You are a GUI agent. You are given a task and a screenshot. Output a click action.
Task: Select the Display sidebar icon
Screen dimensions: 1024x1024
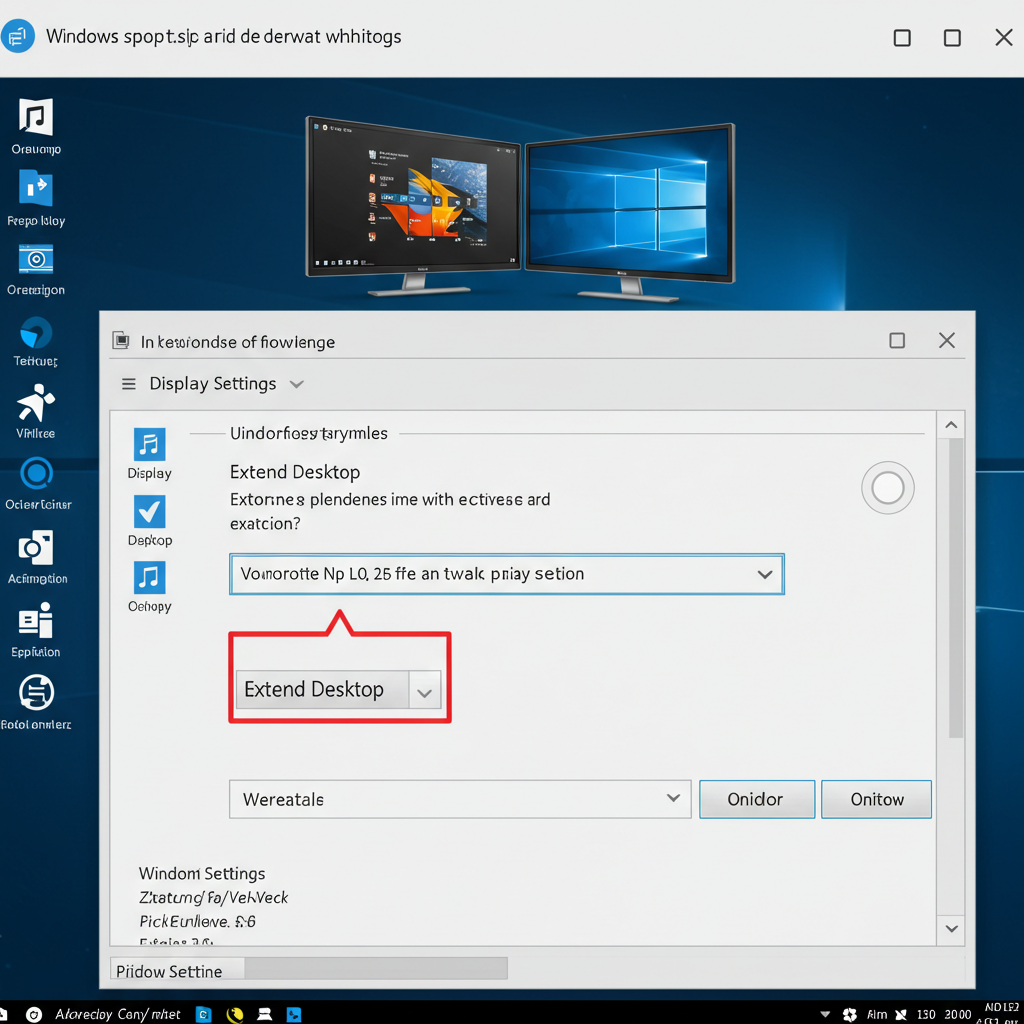point(150,445)
